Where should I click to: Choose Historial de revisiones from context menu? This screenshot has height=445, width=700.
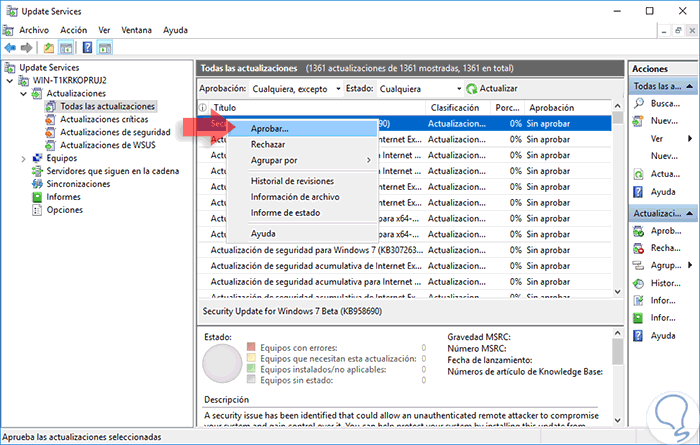(x=302, y=181)
